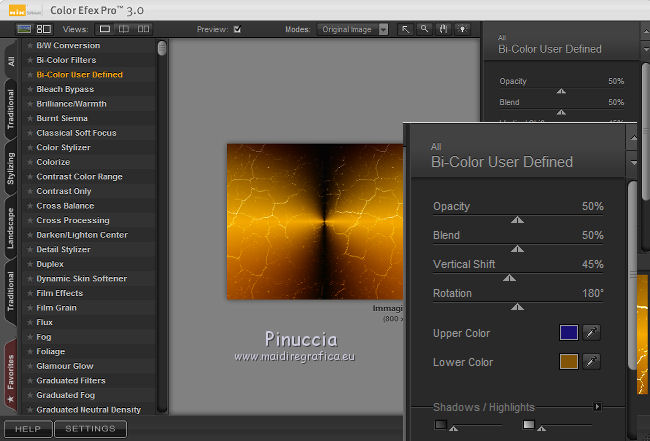Image resolution: width=650 pixels, height=441 pixels.
Task: Click the lightbulb background color icon
Action: click(x=461, y=30)
